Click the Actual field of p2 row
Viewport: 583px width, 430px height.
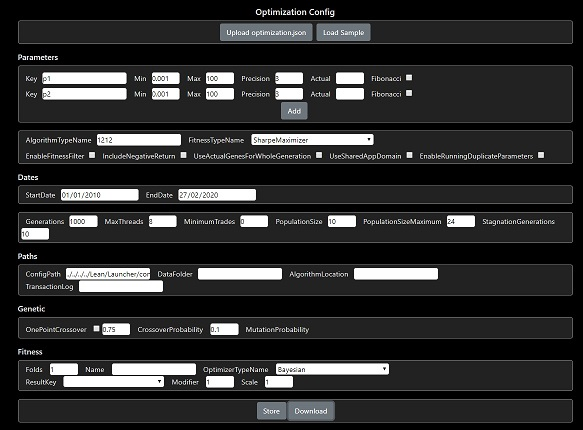pyautogui.click(x=350, y=94)
